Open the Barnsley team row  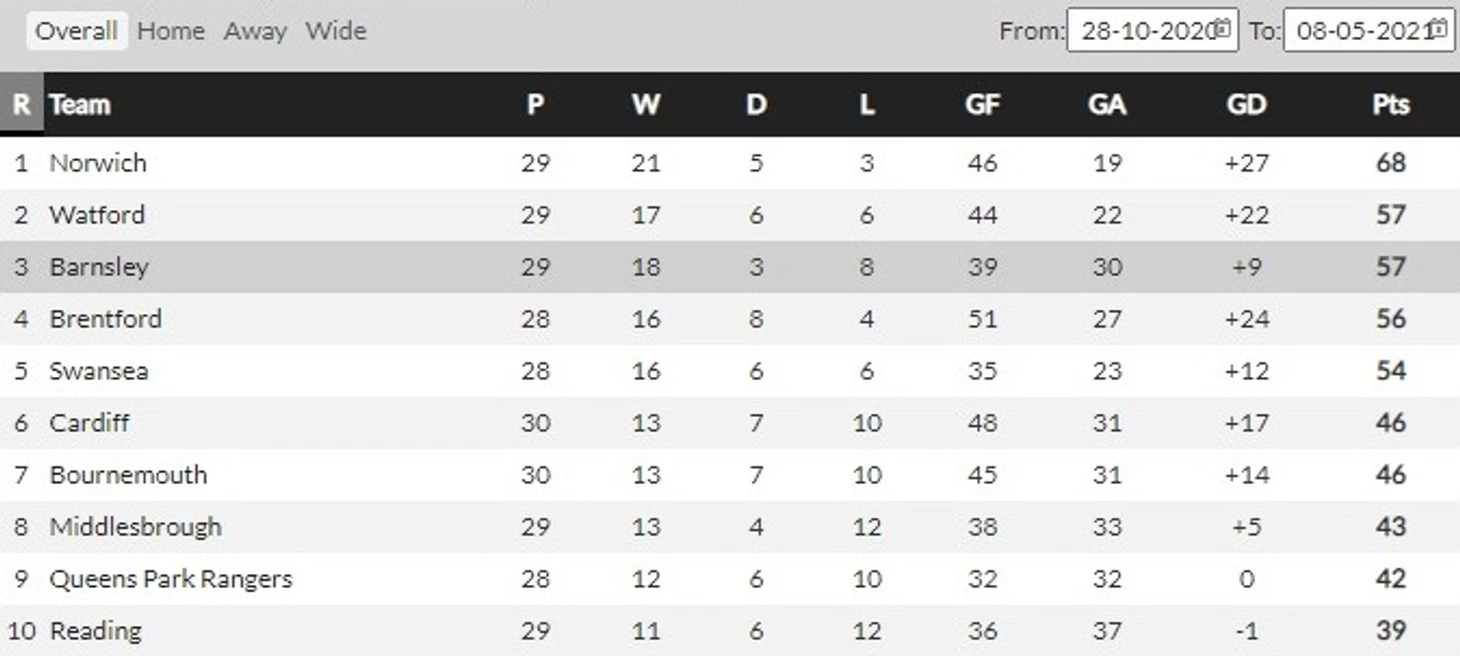click(730, 267)
